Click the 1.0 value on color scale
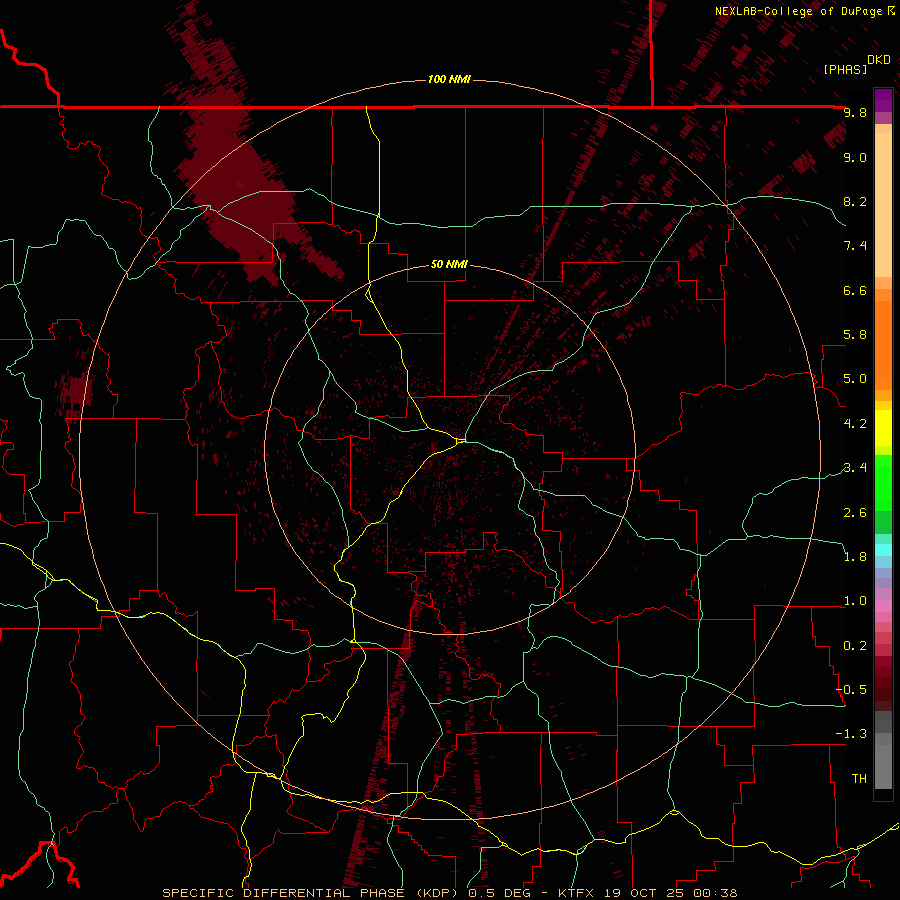Viewport: 900px width, 900px height. click(x=855, y=601)
